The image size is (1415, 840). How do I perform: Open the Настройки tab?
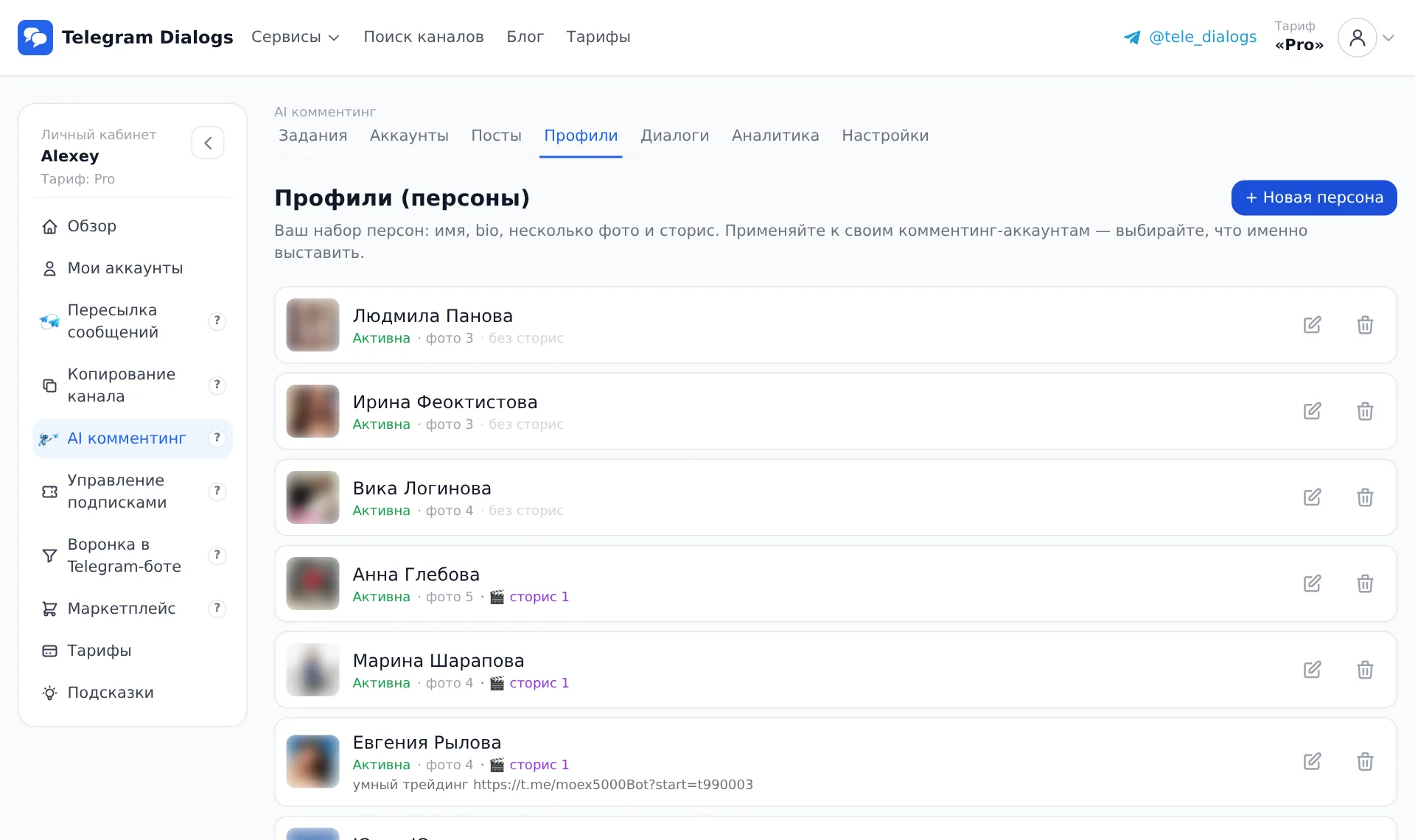[x=885, y=136]
